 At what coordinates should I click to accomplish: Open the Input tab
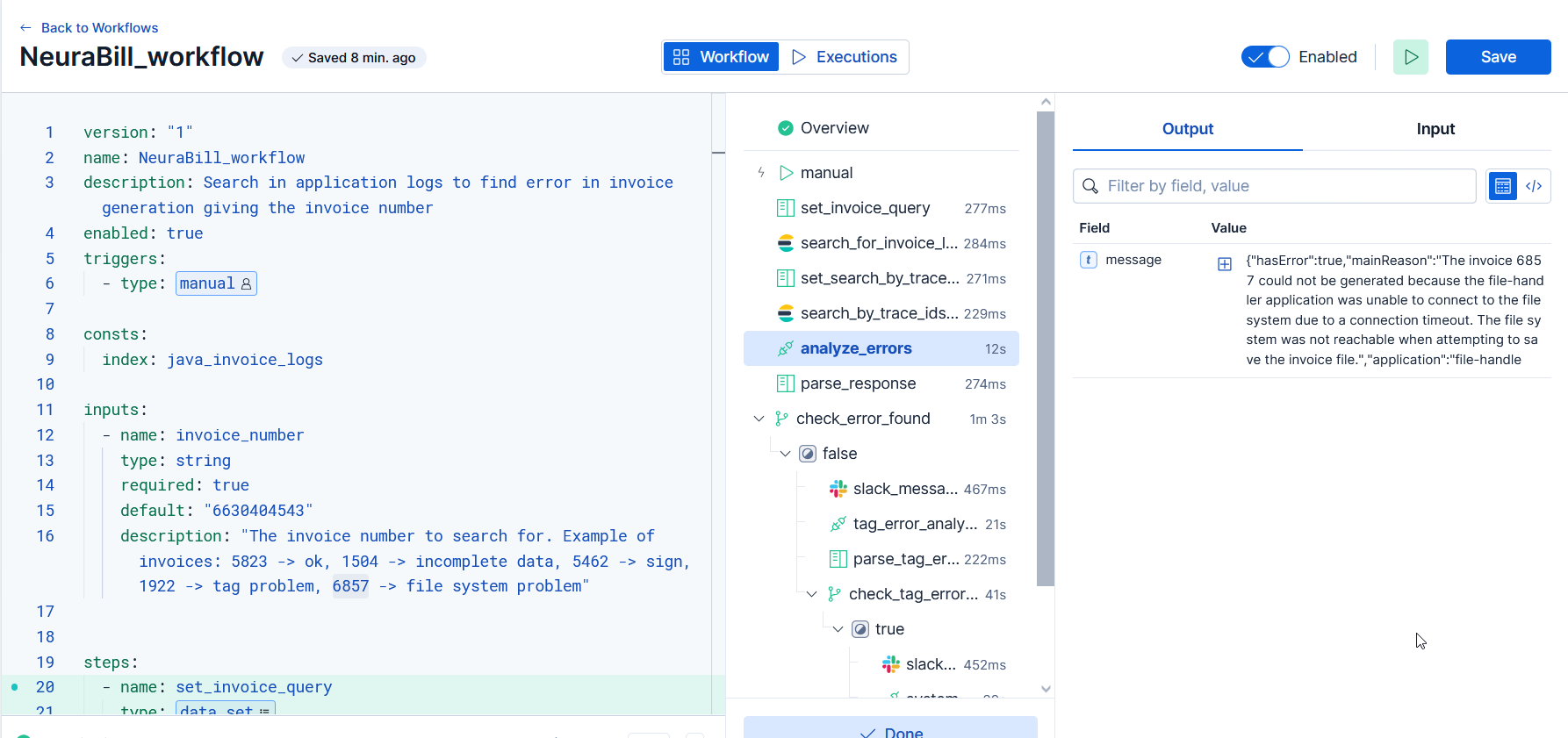coord(1435,129)
